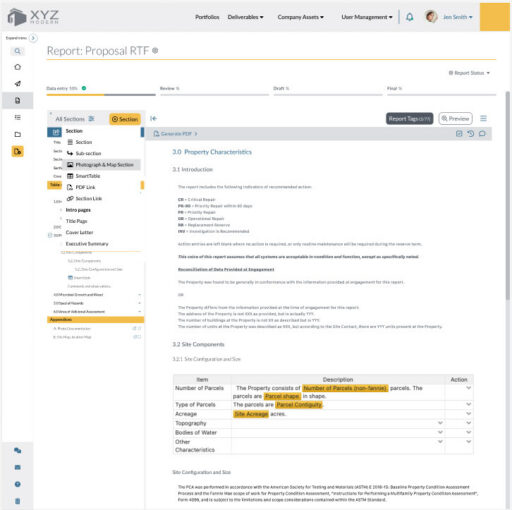Open Topography description dropdown
512x510 pixels.
pos(440,423)
